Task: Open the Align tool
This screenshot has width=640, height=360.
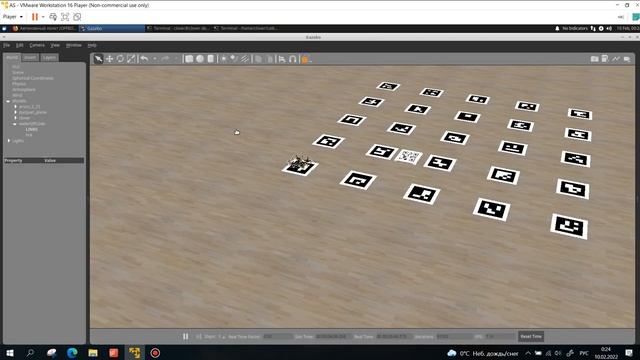Action: (282, 59)
